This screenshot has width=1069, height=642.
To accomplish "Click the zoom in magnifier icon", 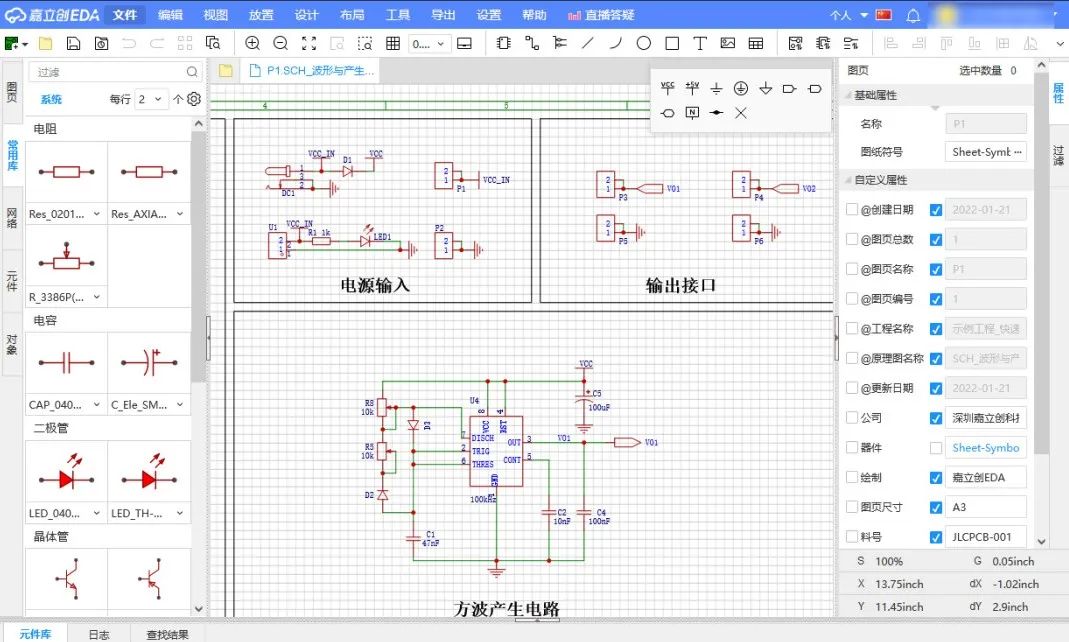I will [x=252, y=43].
